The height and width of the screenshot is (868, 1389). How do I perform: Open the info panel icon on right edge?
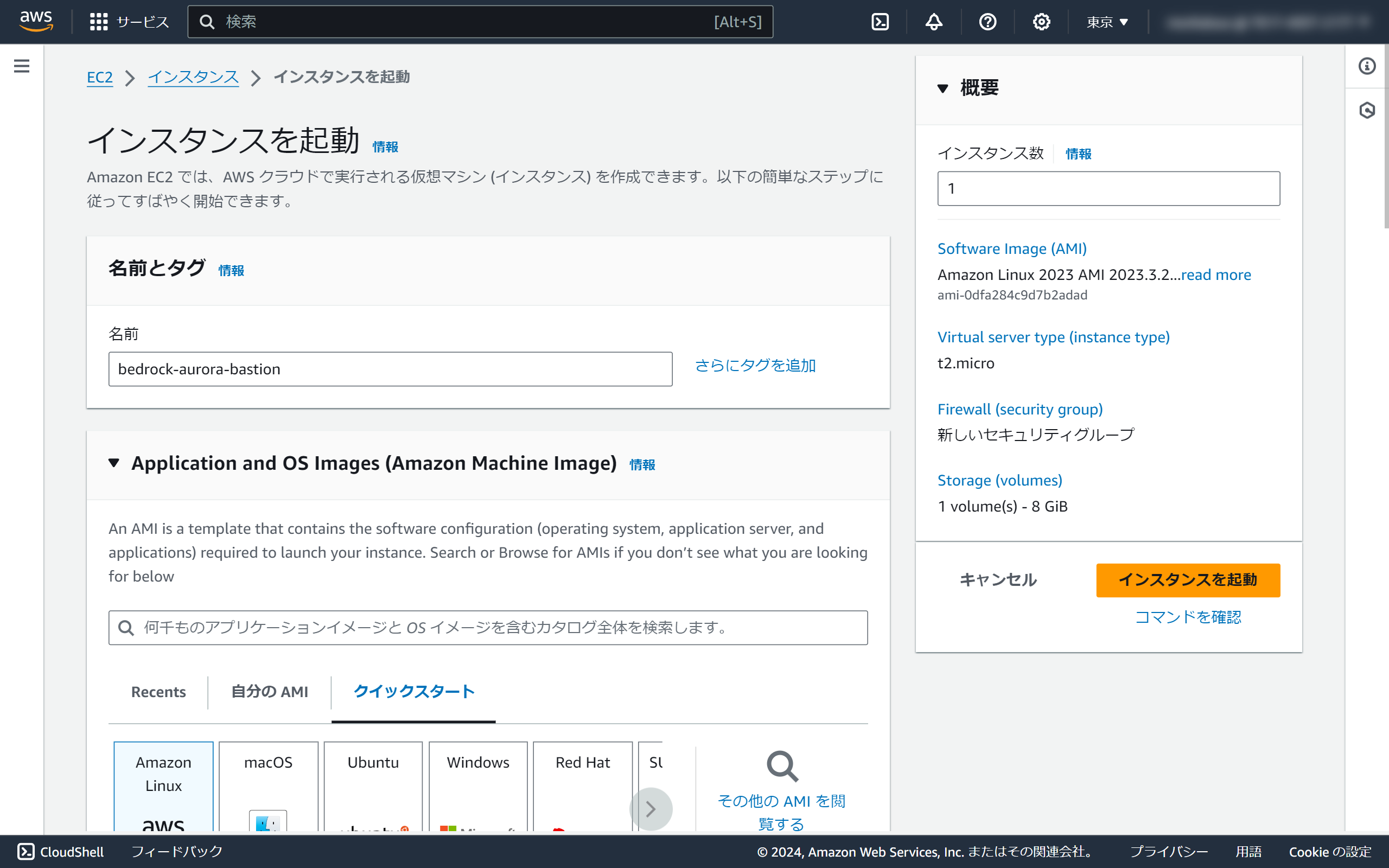click(1367, 66)
